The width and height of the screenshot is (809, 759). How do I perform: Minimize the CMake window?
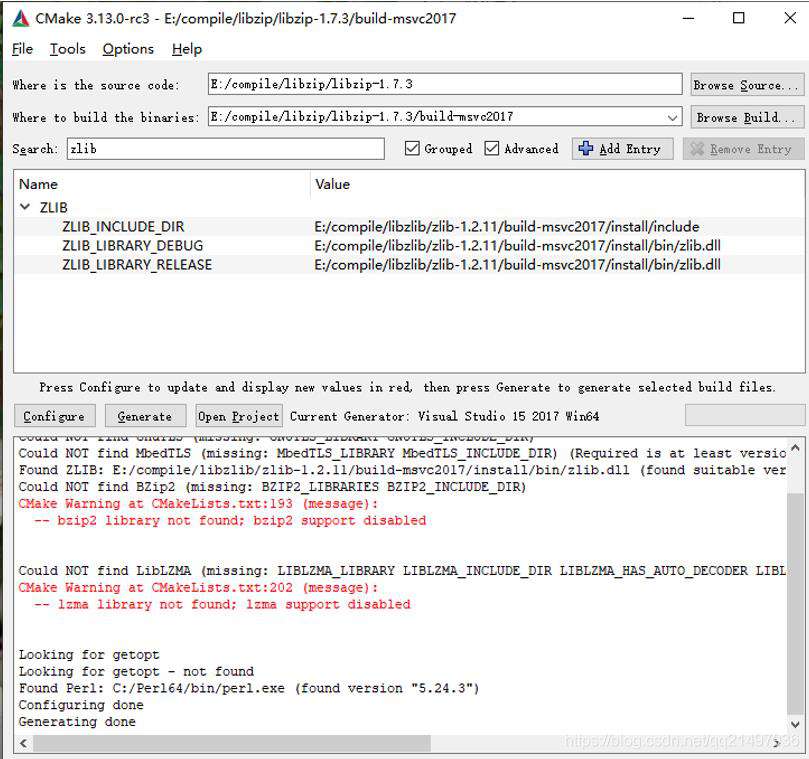[x=688, y=19]
